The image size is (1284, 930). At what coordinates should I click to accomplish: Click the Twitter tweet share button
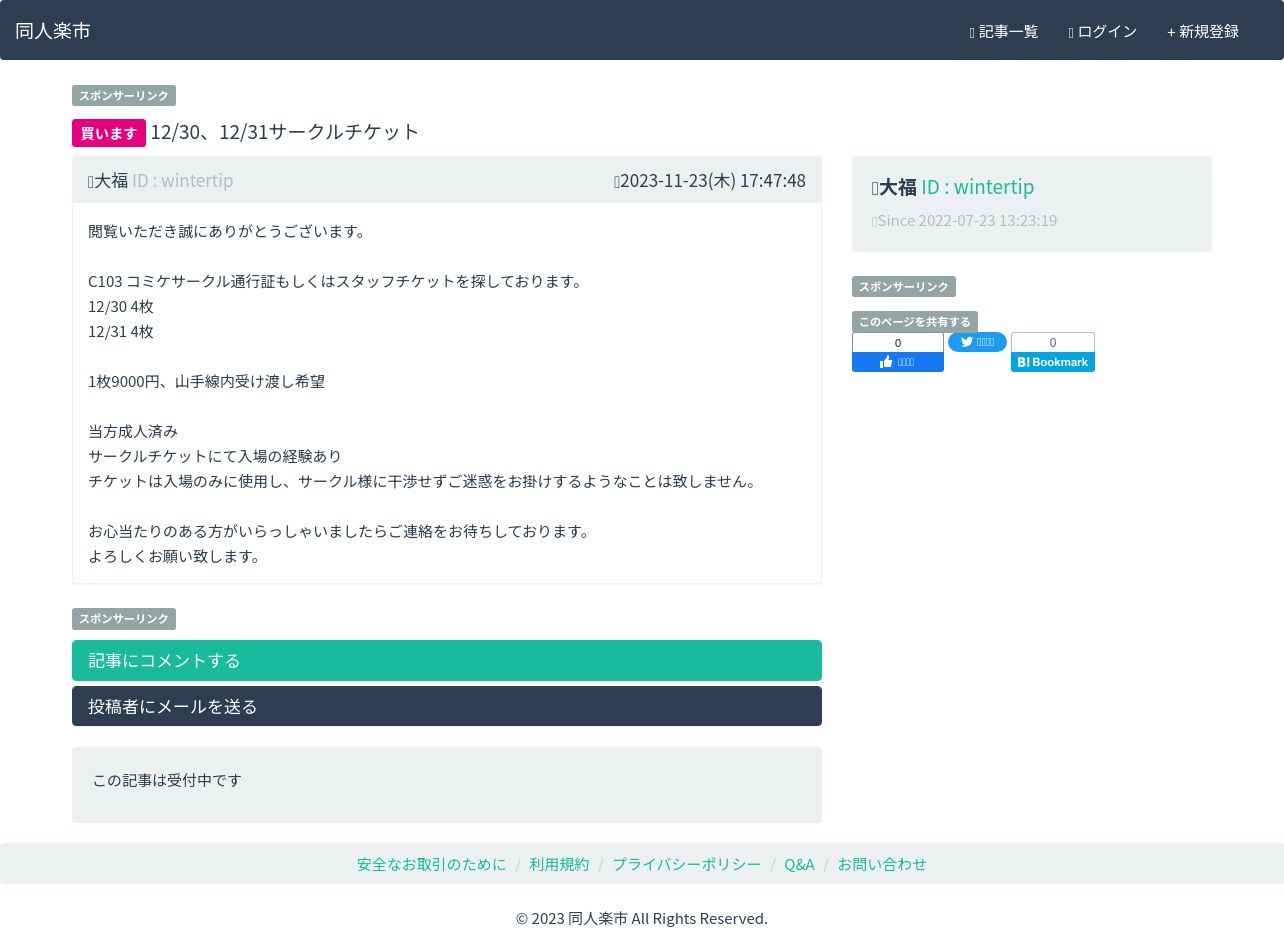[x=977, y=342]
